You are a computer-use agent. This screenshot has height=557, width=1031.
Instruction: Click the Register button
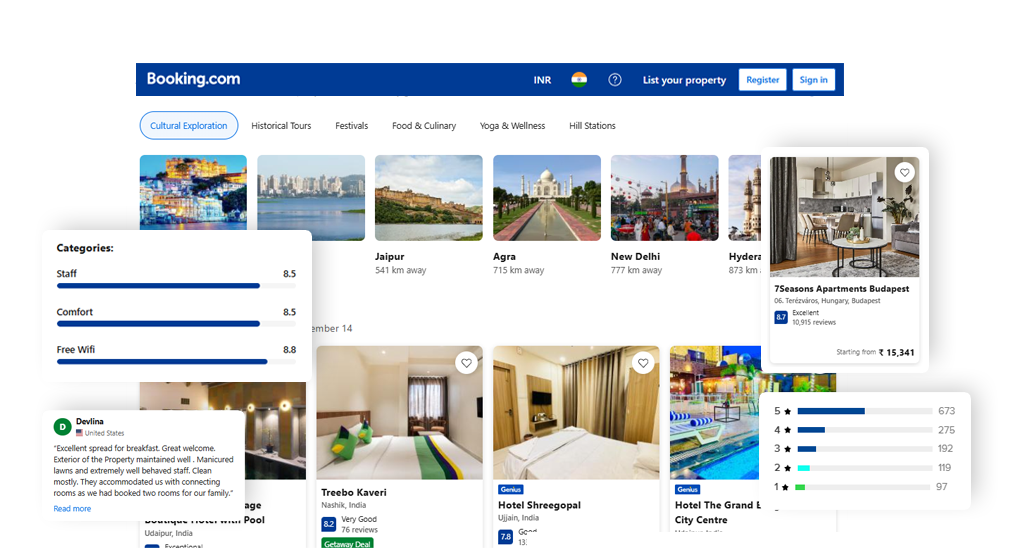(x=762, y=80)
